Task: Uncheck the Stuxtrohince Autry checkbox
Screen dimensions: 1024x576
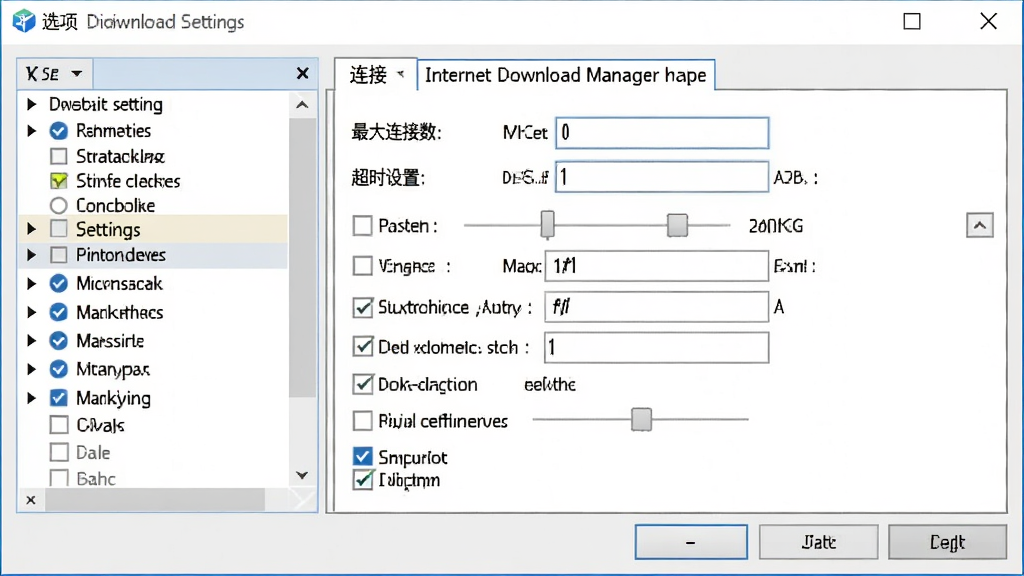Action: click(x=362, y=307)
